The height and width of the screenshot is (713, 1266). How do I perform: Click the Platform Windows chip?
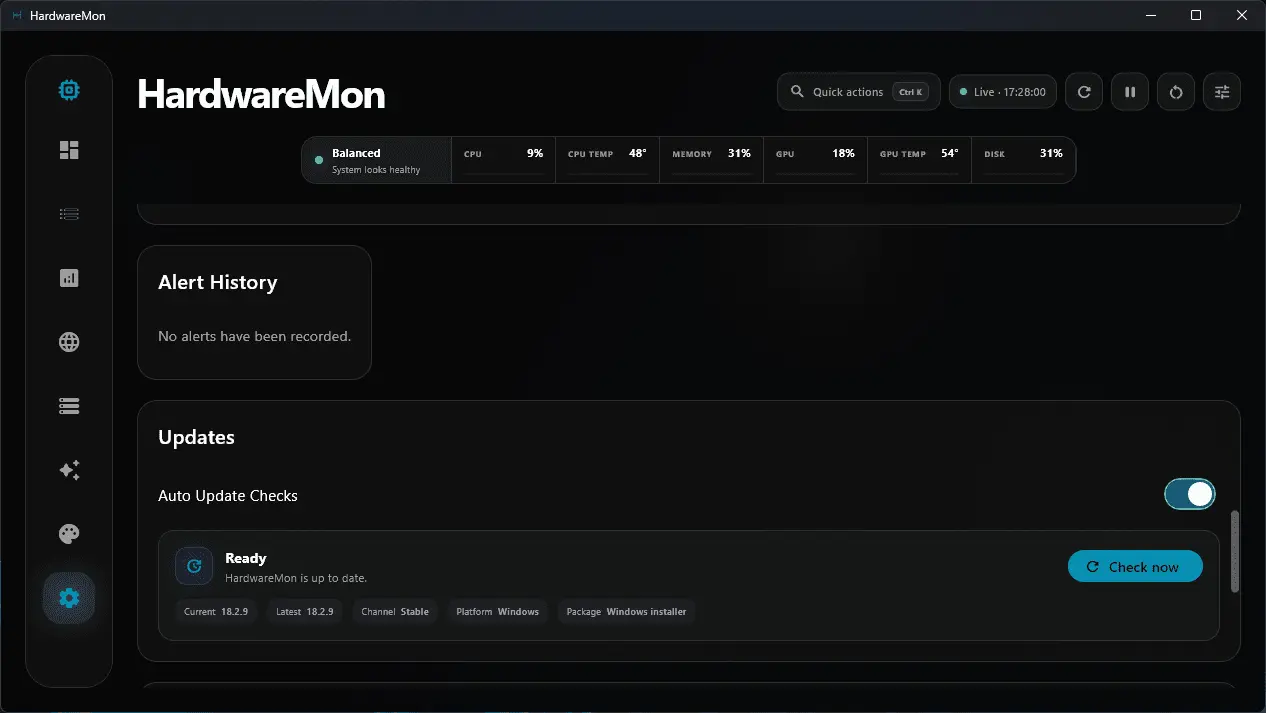(x=498, y=611)
